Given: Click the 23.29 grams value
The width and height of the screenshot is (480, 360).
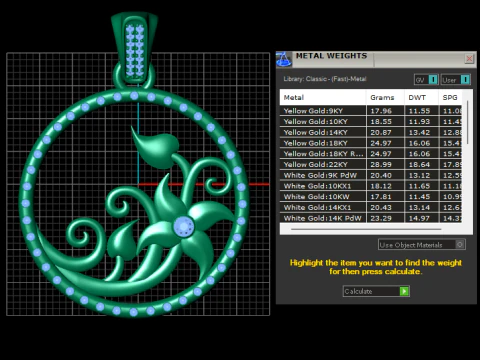Looking at the screenshot, I should (x=381, y=218).
